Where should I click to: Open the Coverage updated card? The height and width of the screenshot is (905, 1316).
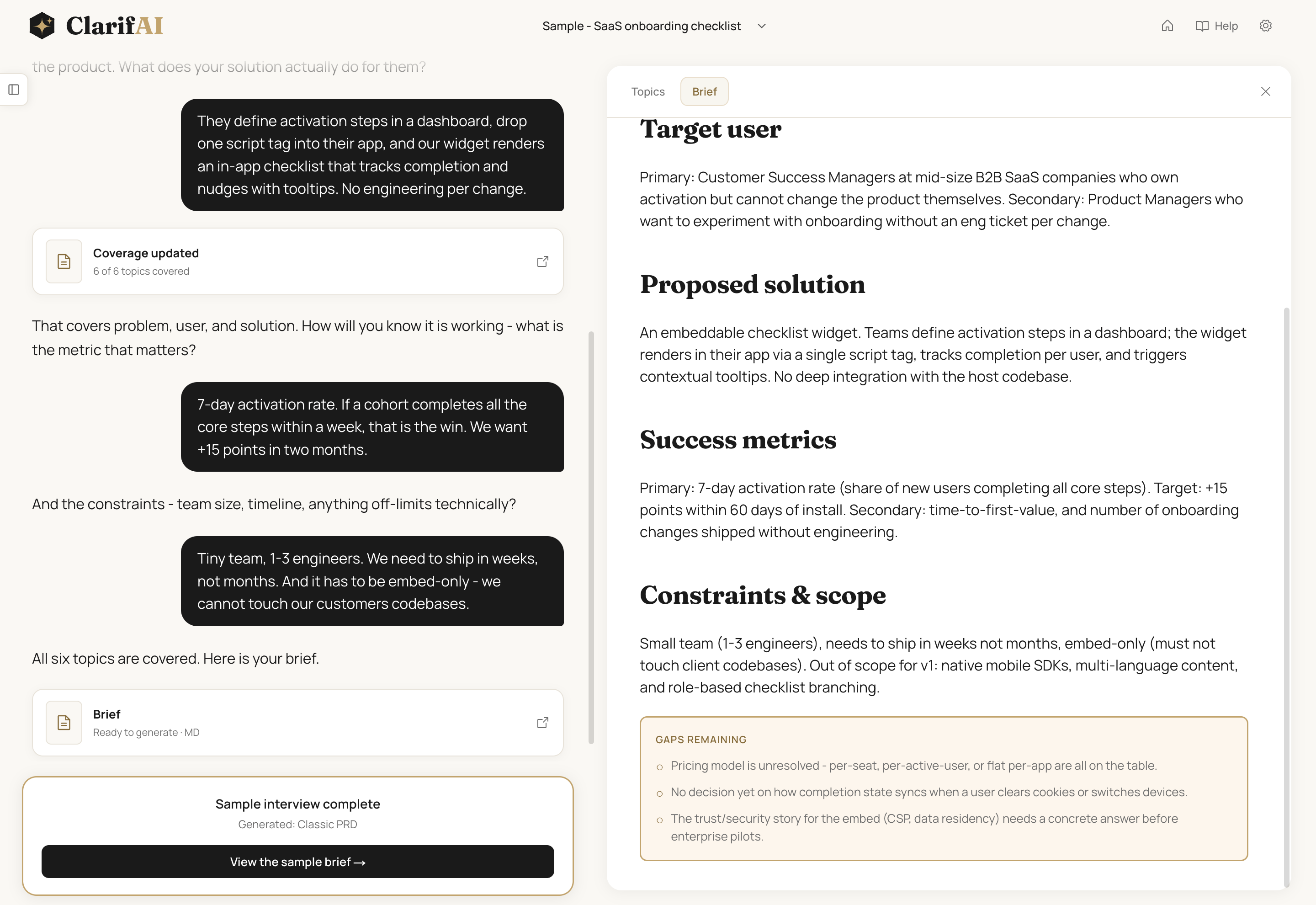point(297,261)
